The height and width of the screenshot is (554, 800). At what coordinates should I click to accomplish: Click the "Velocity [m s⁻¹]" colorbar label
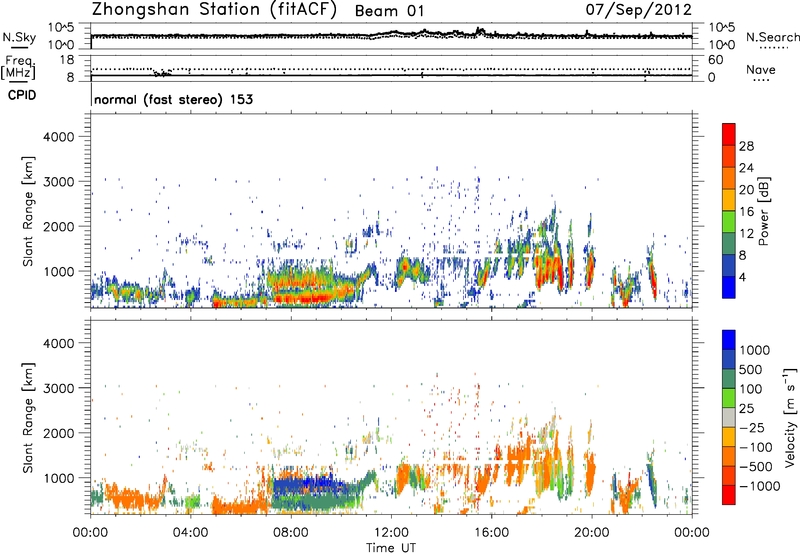[790, 417]
